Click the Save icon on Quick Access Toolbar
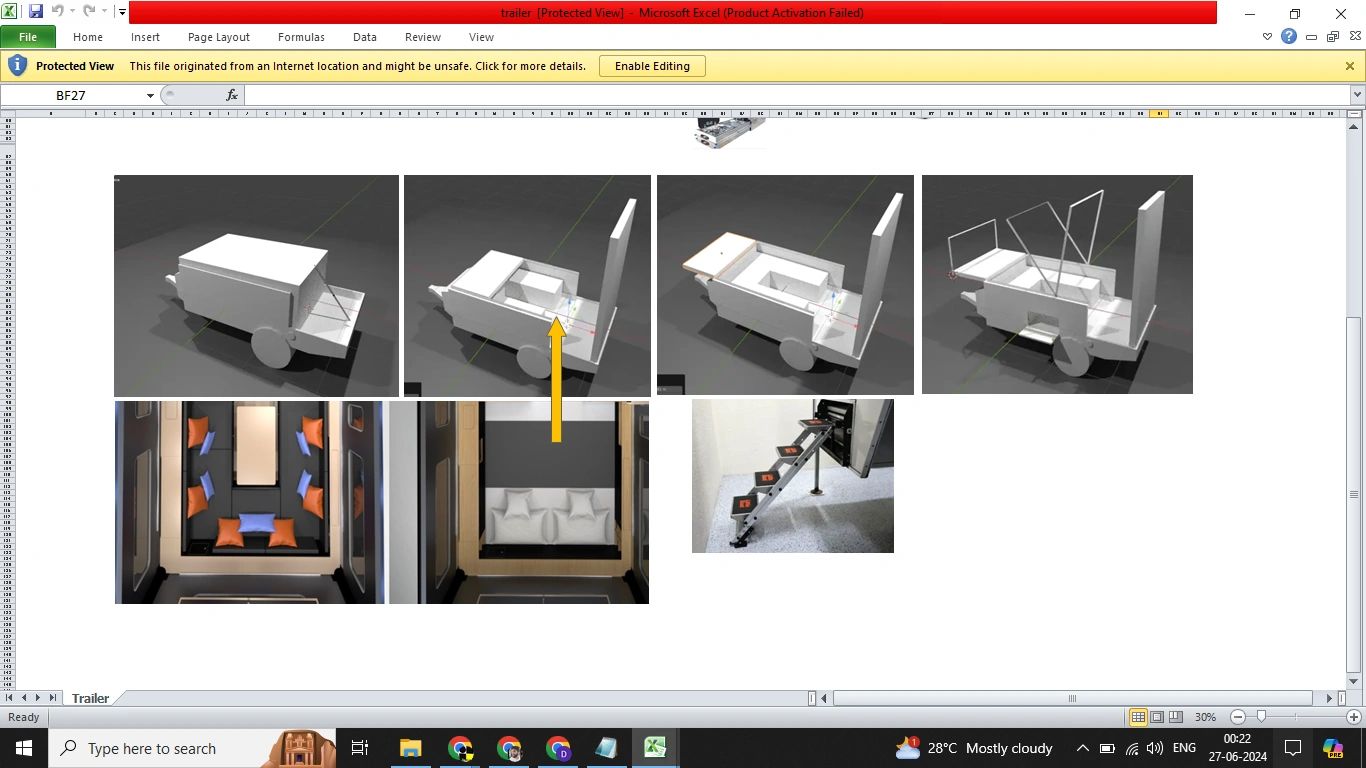The image size is (1366, 768). click(37, 11)
